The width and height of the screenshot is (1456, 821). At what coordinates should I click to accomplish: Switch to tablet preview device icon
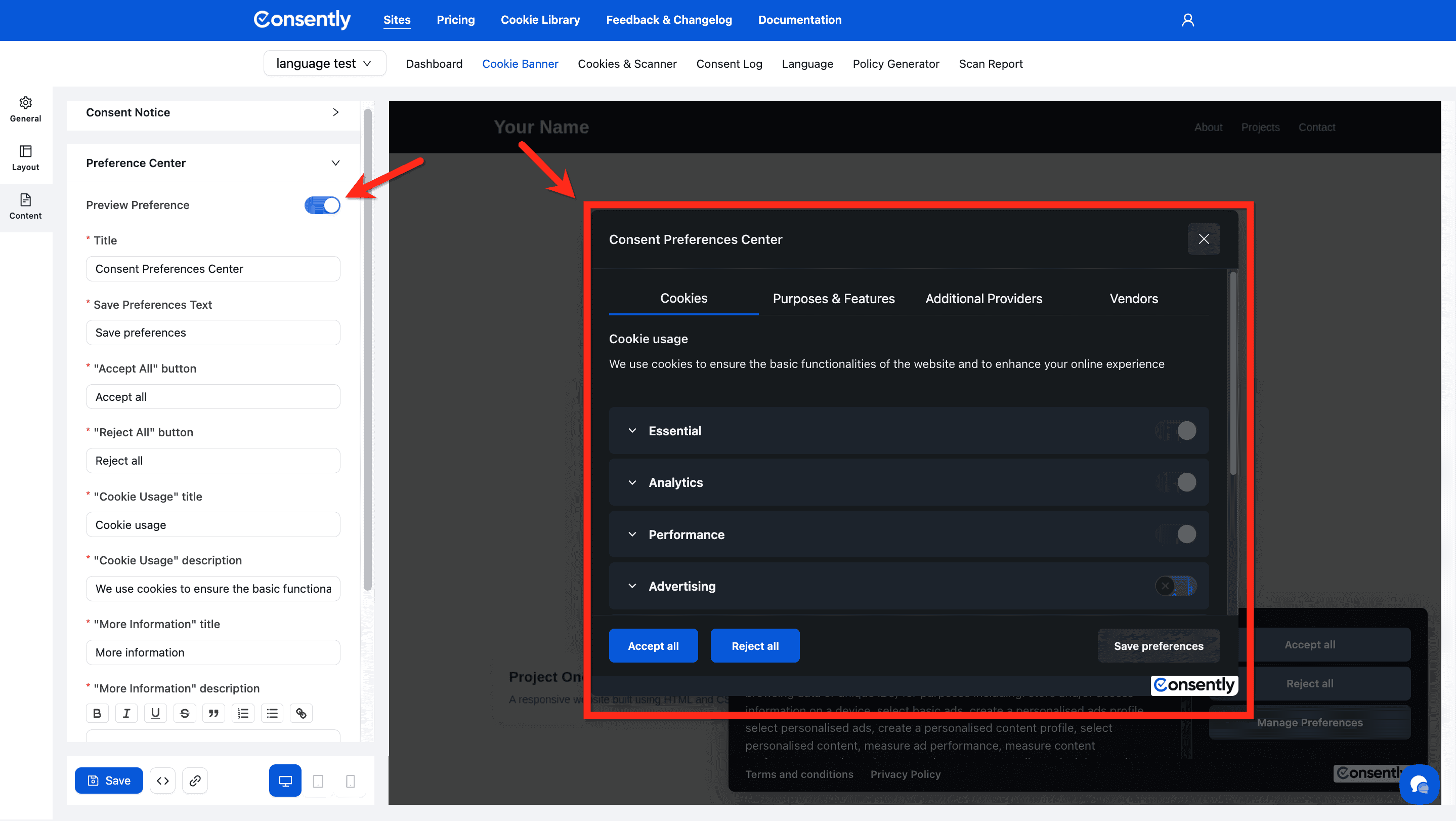[x=318, y=781]
